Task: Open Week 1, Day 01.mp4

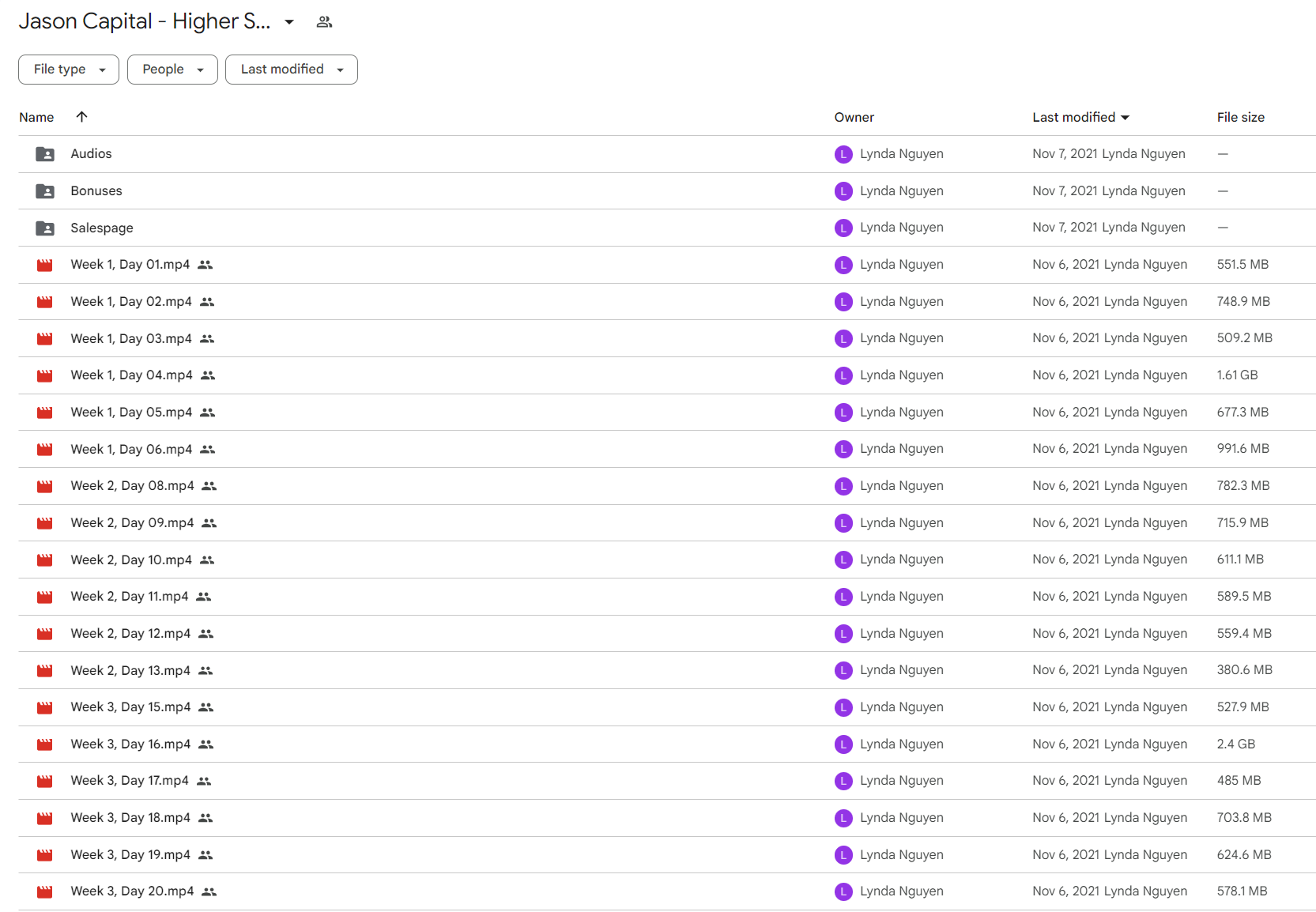Action: point(130,265)
